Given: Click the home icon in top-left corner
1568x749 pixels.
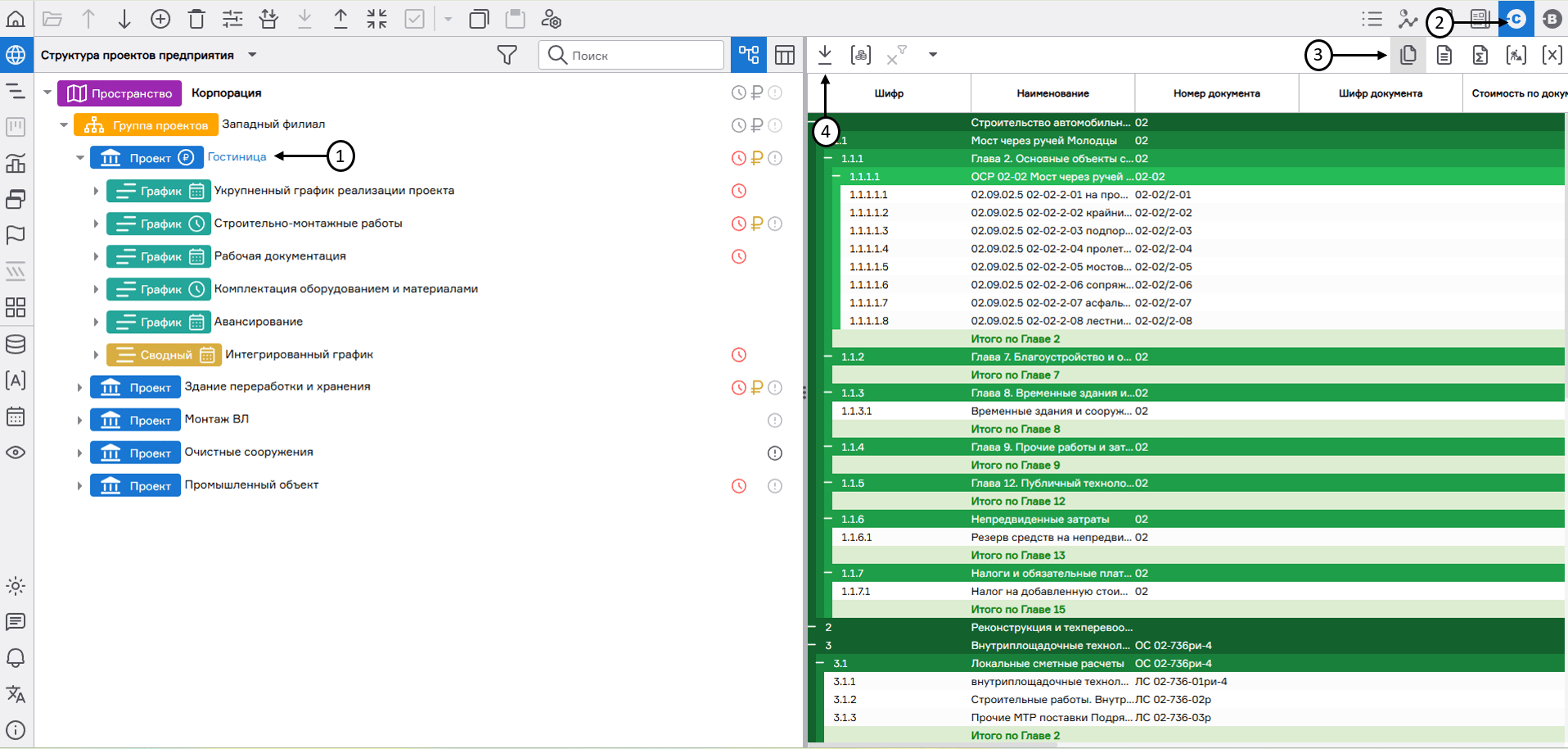Looking at the screenshot, I should pos(16,19).
